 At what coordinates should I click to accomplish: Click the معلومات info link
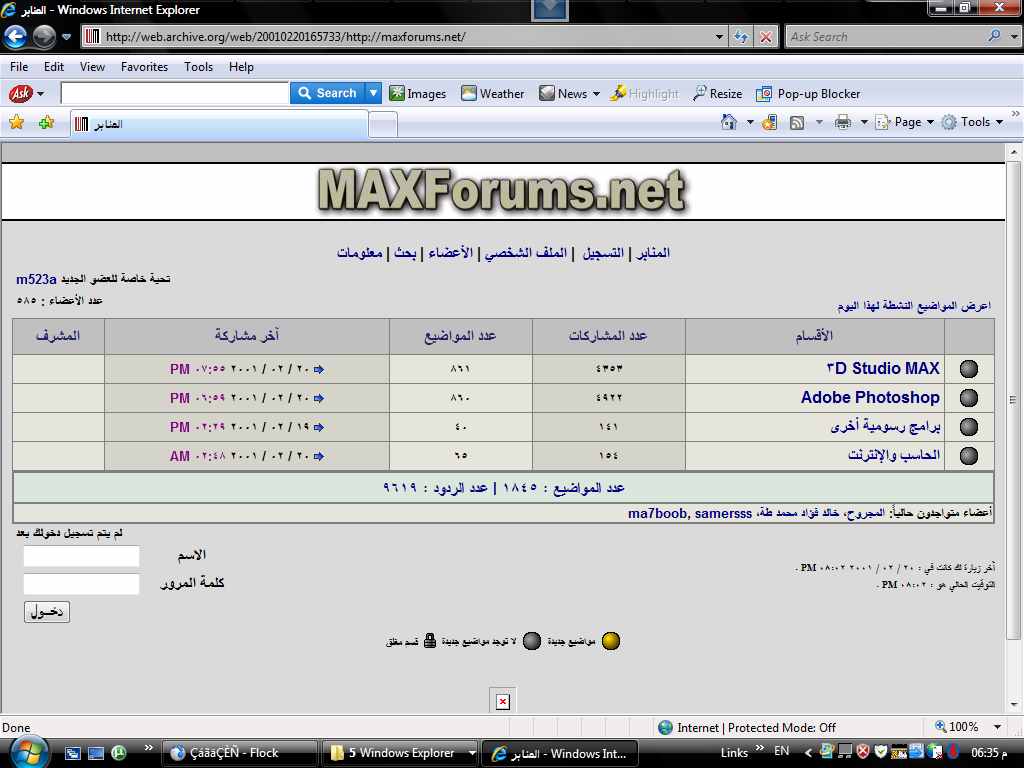(359, 253)
